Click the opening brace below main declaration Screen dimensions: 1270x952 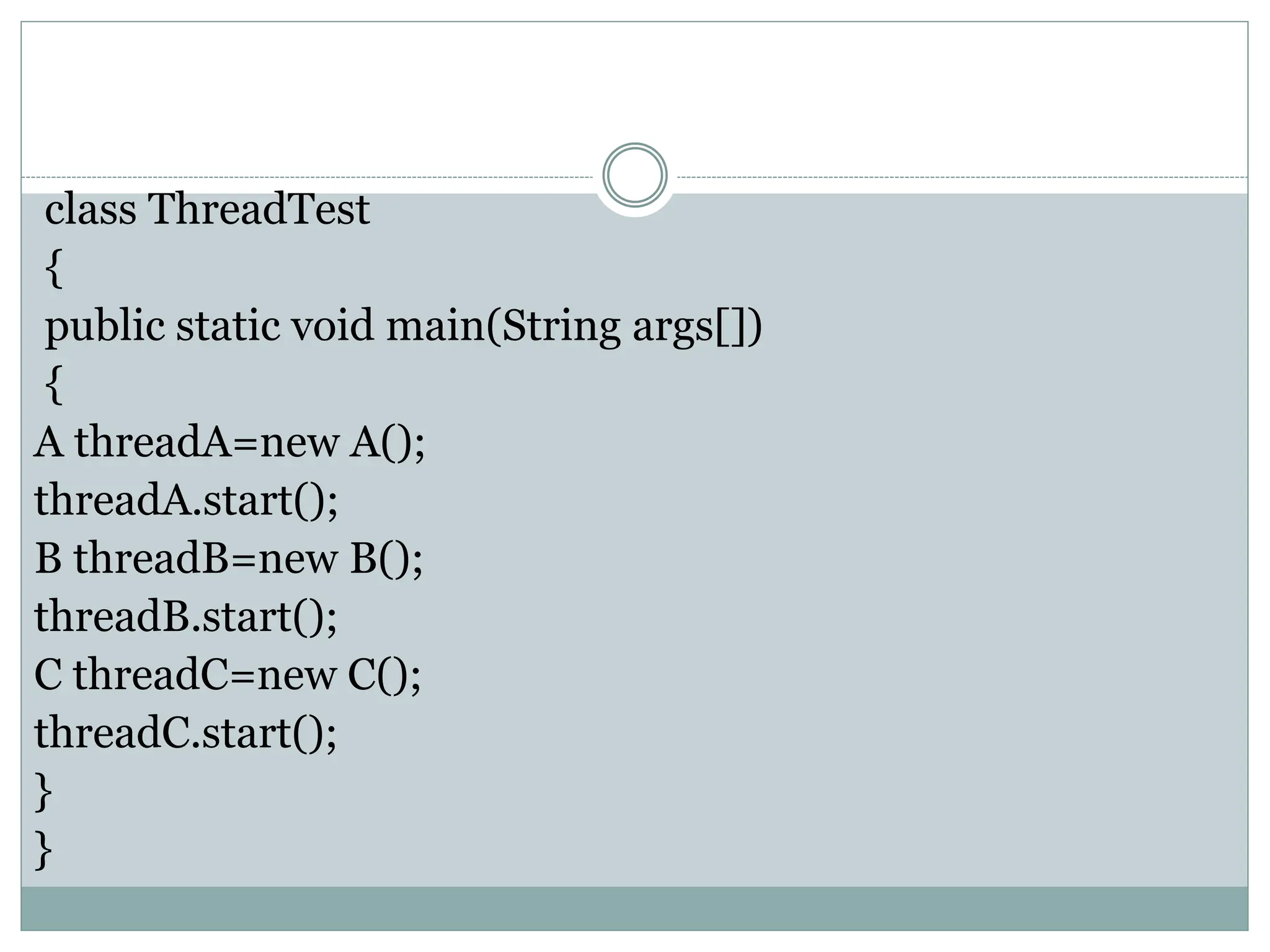[55, 384]
